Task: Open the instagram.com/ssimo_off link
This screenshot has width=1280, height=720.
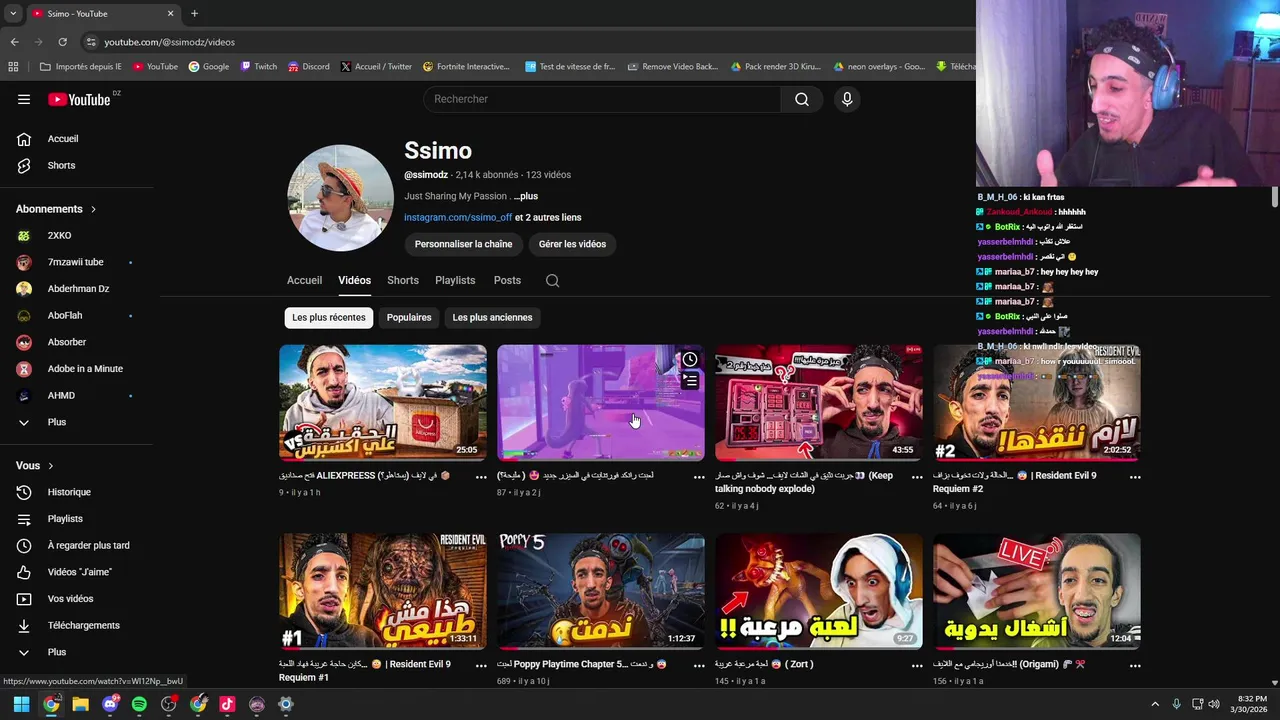Action: (x=458, y=218)
